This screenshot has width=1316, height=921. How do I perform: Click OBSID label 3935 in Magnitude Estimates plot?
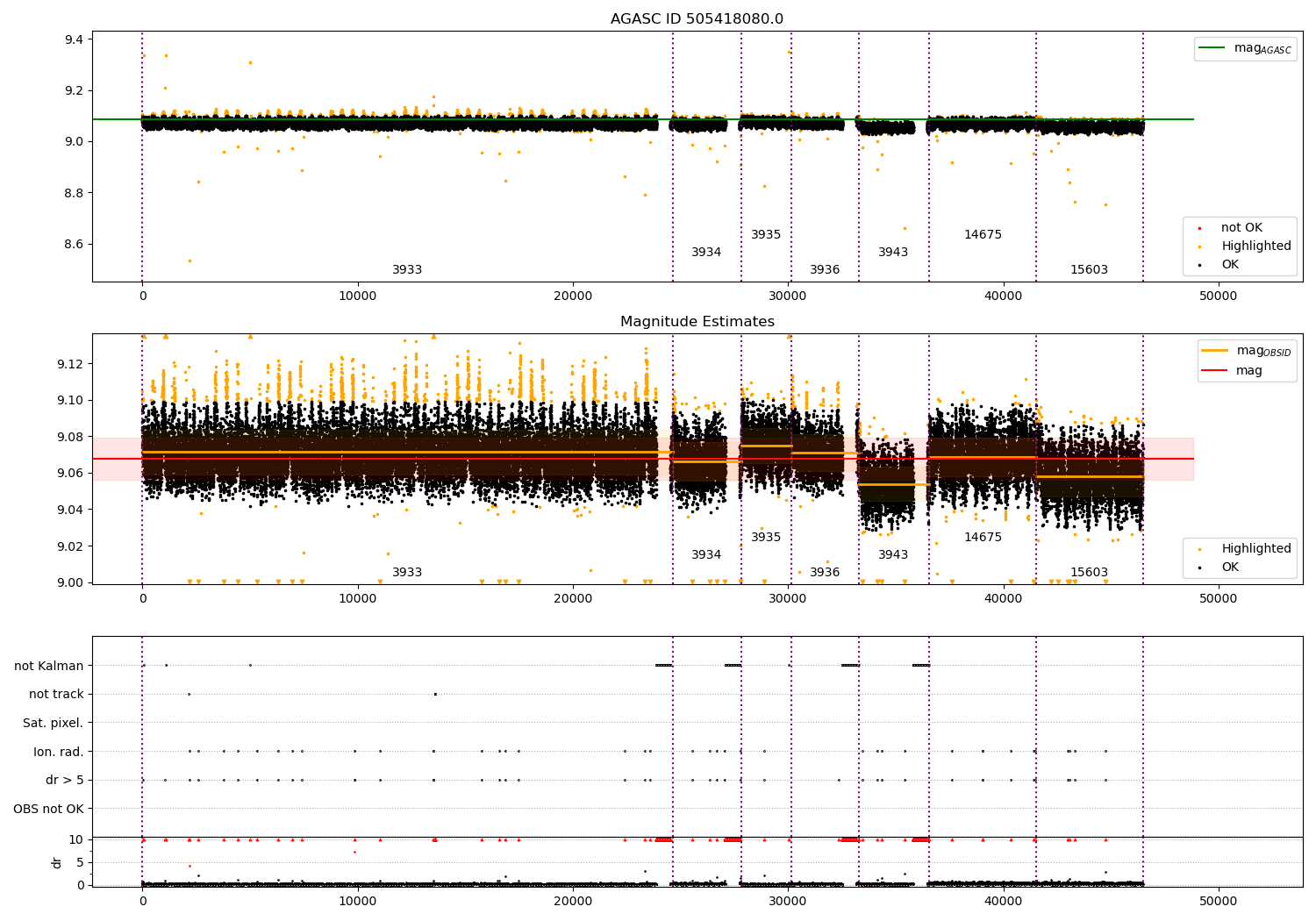click(x=766, y=538)
